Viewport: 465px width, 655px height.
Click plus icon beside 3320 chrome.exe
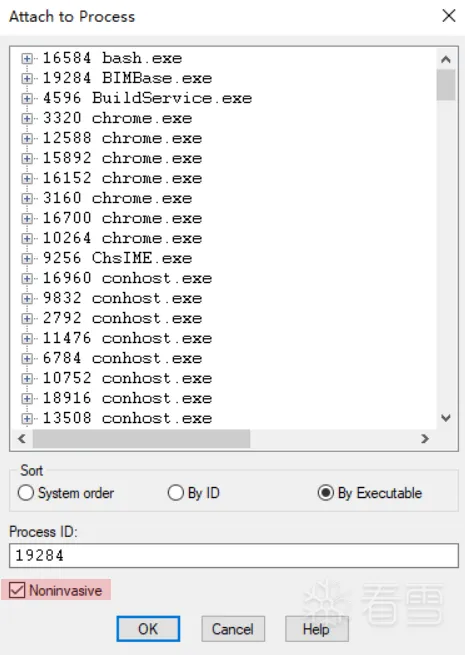point(27,119)
